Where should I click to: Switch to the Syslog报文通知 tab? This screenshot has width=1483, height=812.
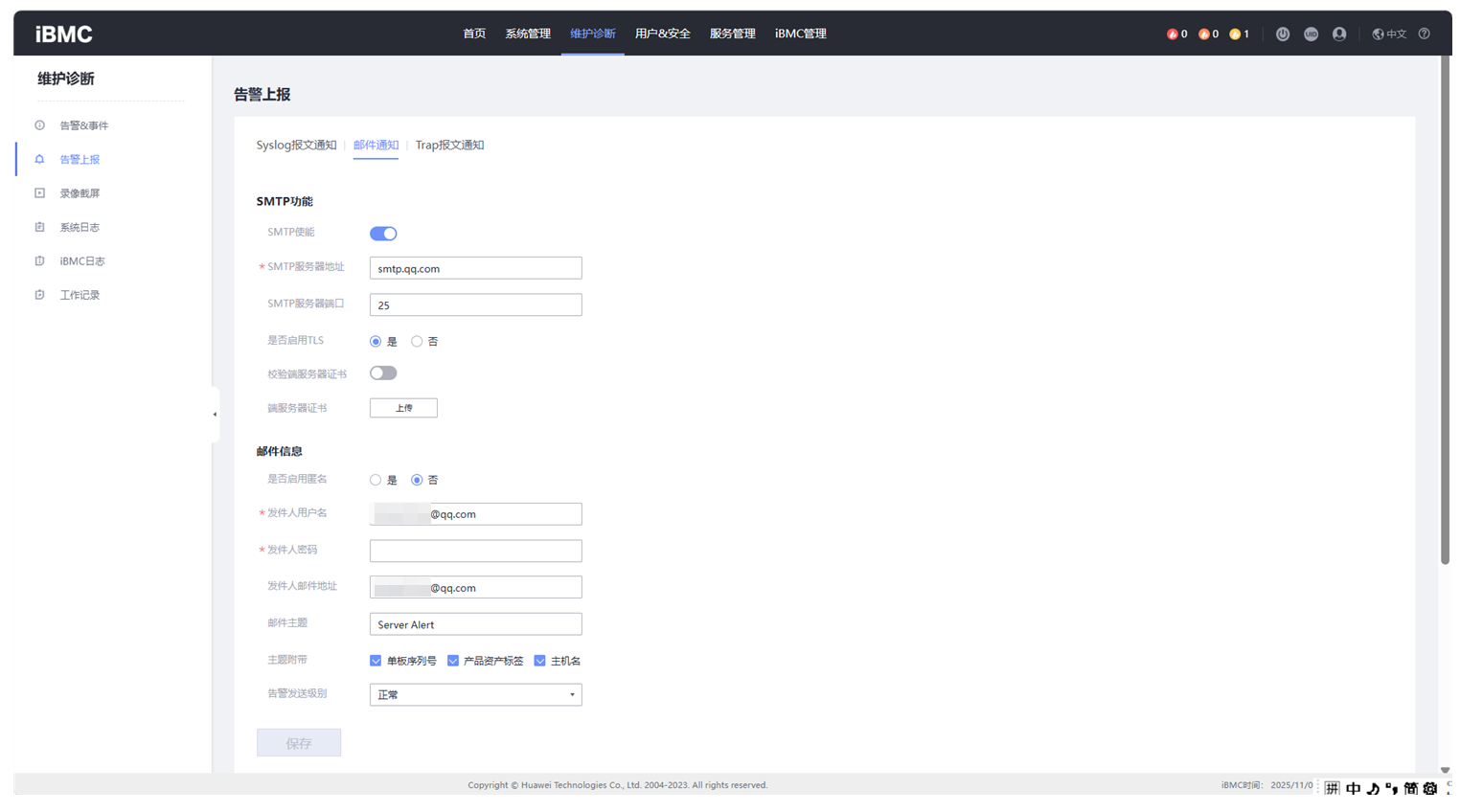pos(296,146)
